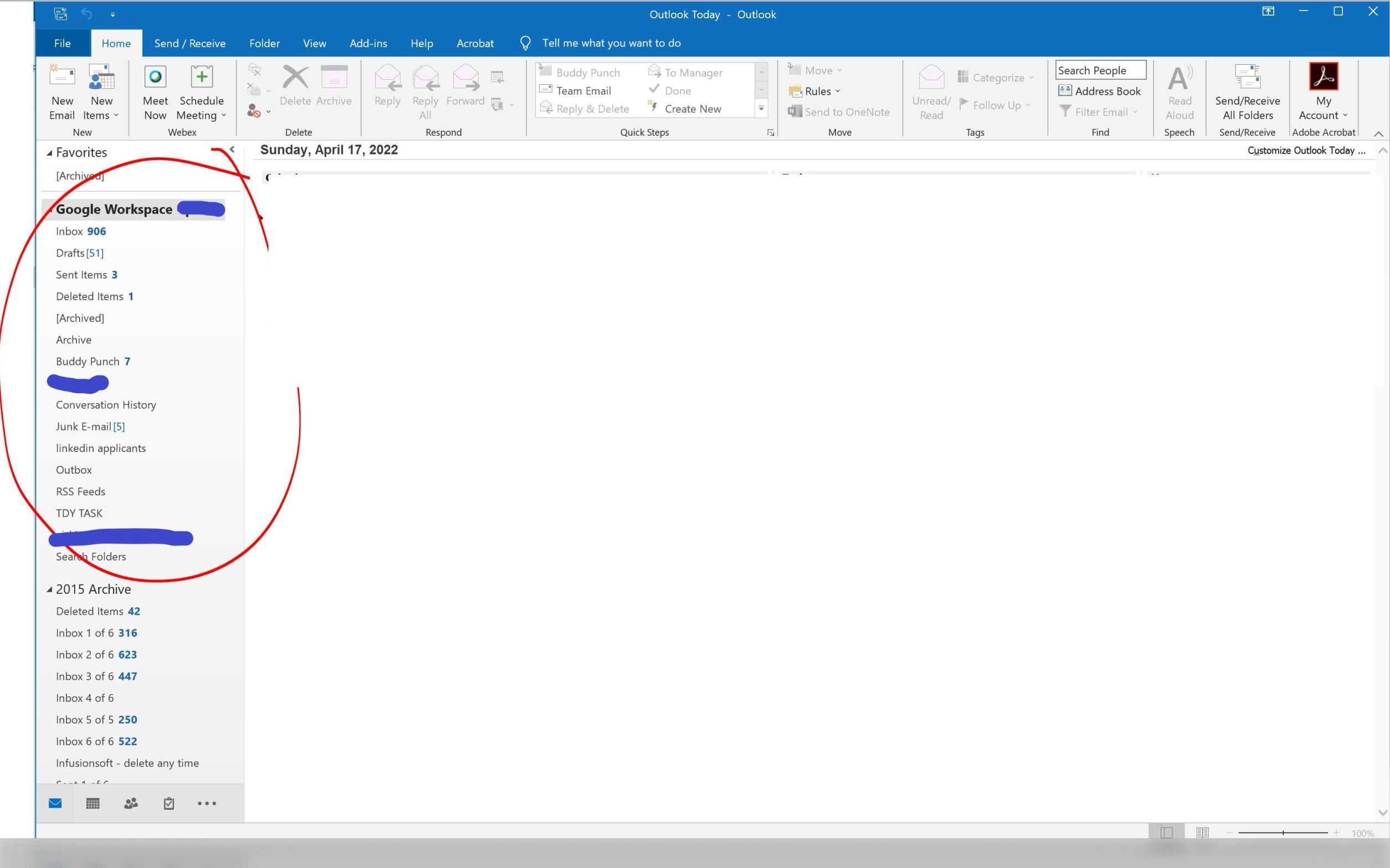
Task: Click the Customize Outlook Today link
Action: pos(1306,150)
